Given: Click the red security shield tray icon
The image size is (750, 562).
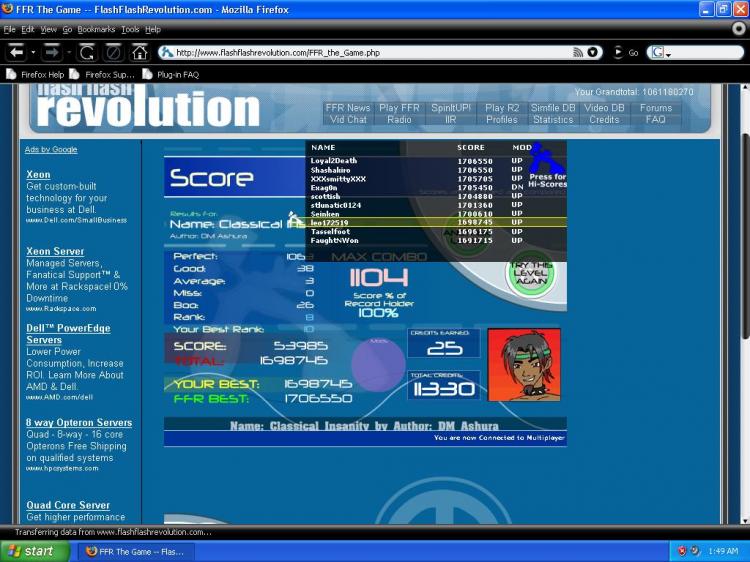Looking at the screenshot, I should click(682, 551).
